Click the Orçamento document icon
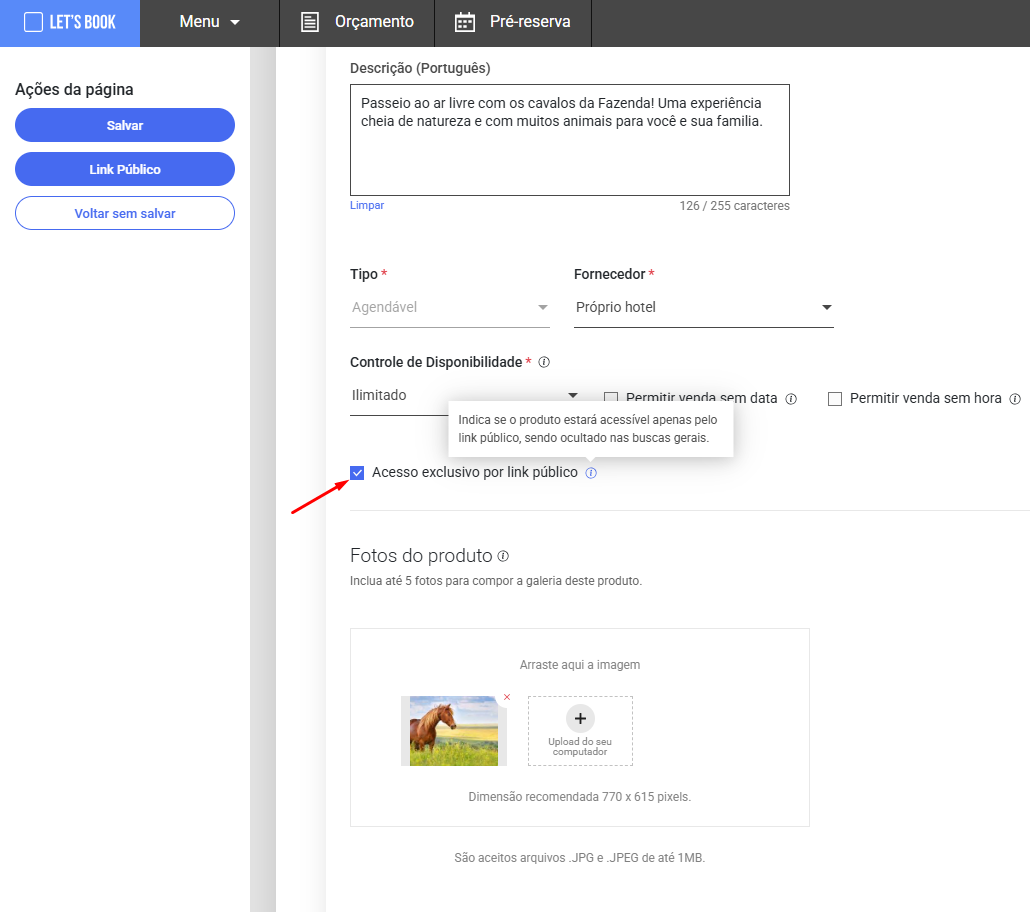 pos(311,22)
